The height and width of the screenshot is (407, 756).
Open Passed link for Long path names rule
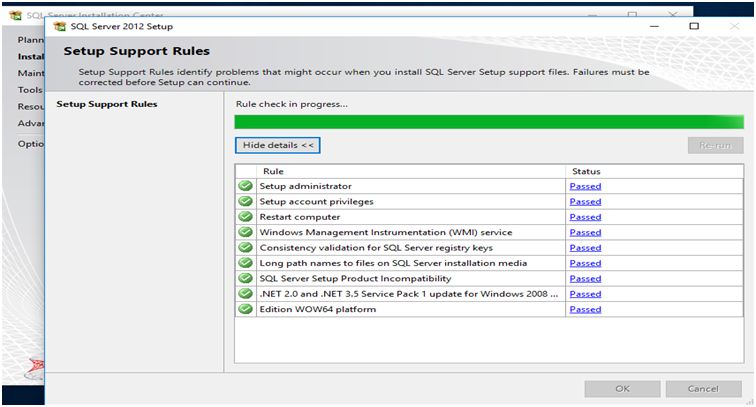(585, 263)
